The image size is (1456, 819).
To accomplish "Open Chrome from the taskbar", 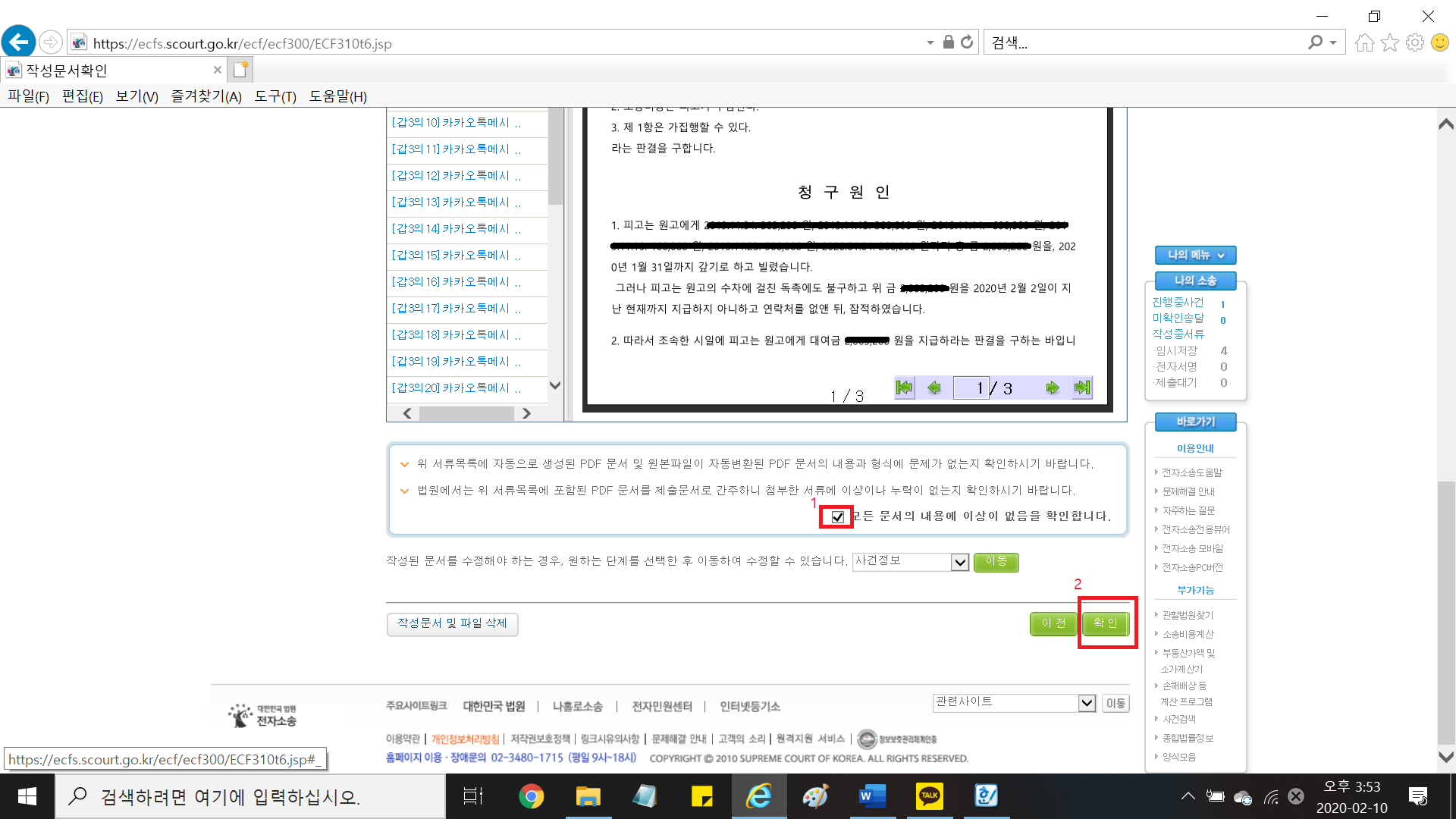I will point(531,796).
